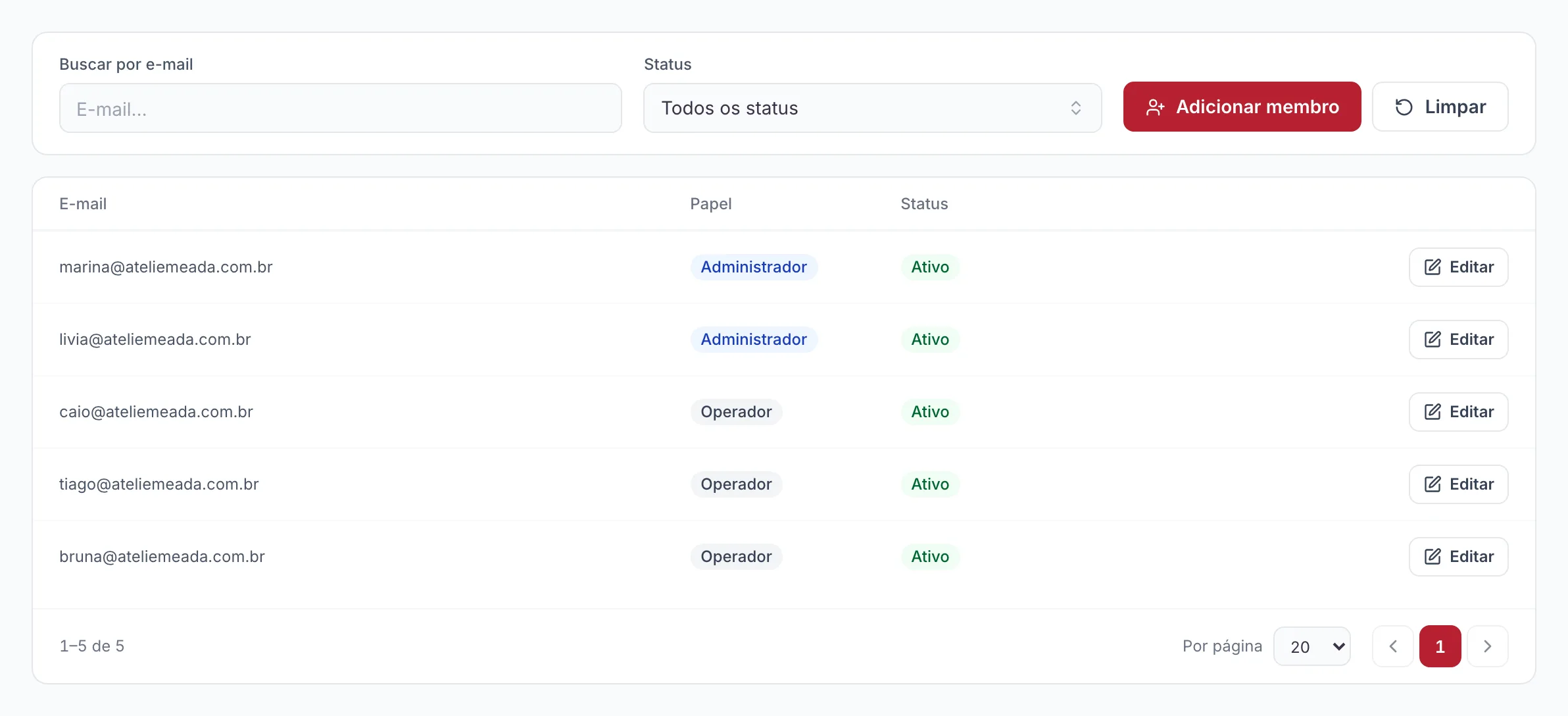Click the Ativo status badge for bruna
1568x716 pixels.
[930, 557]
